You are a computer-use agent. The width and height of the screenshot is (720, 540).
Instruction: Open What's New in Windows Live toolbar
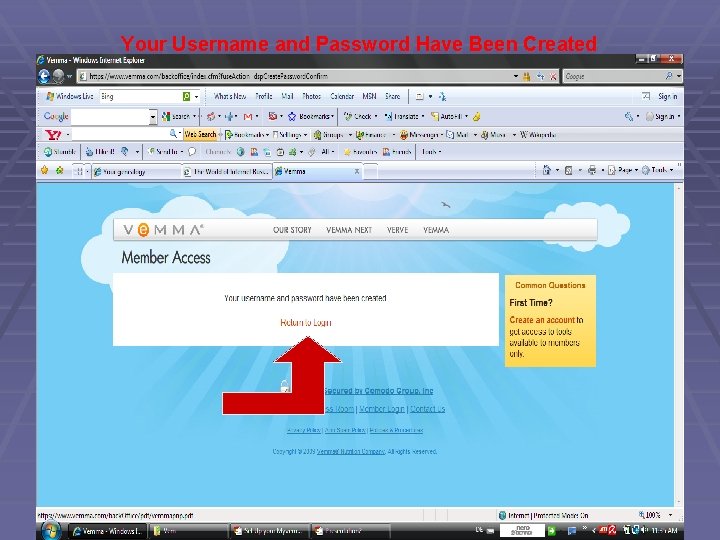[230, 96]
